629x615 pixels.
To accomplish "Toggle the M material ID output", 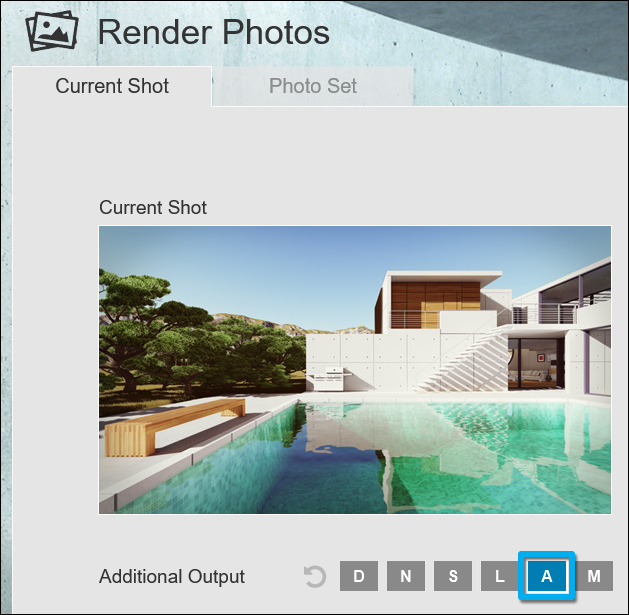I will (x=593, y=576).
